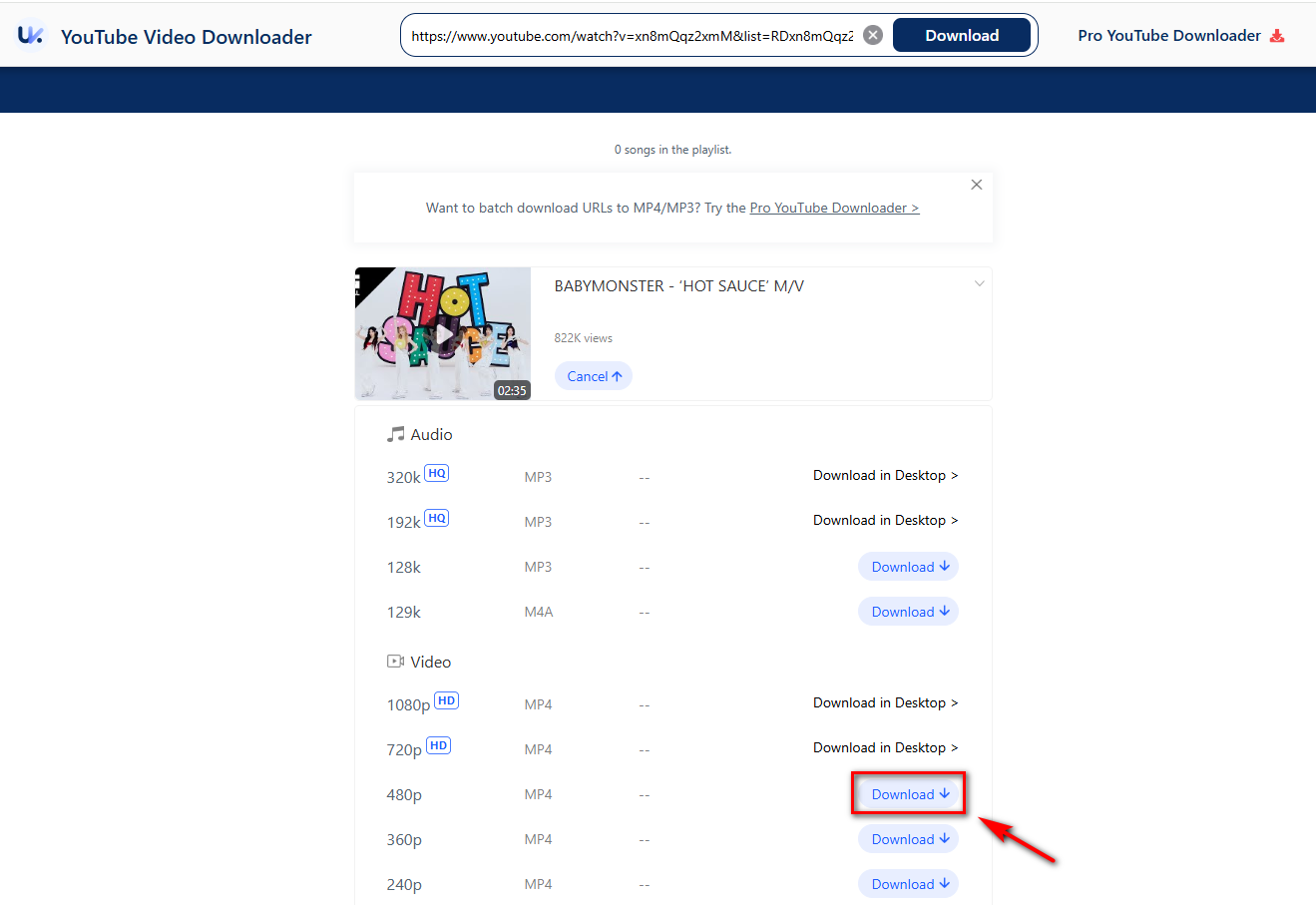Collapse the video card with the chevron

click(980, 284)
